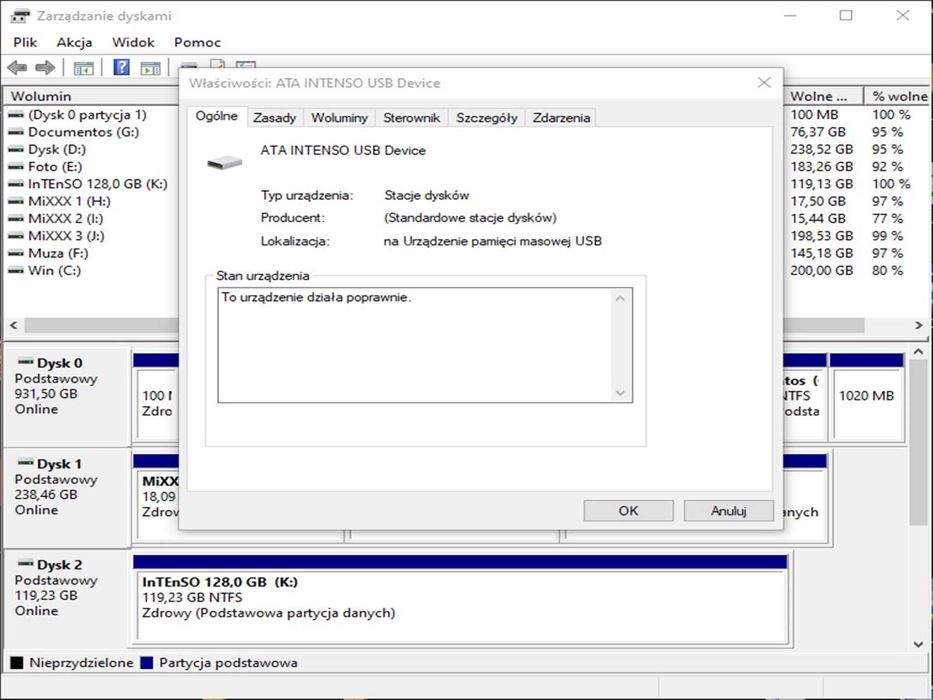Select the drive icon beside Foto (E:)

pos(16,167)
